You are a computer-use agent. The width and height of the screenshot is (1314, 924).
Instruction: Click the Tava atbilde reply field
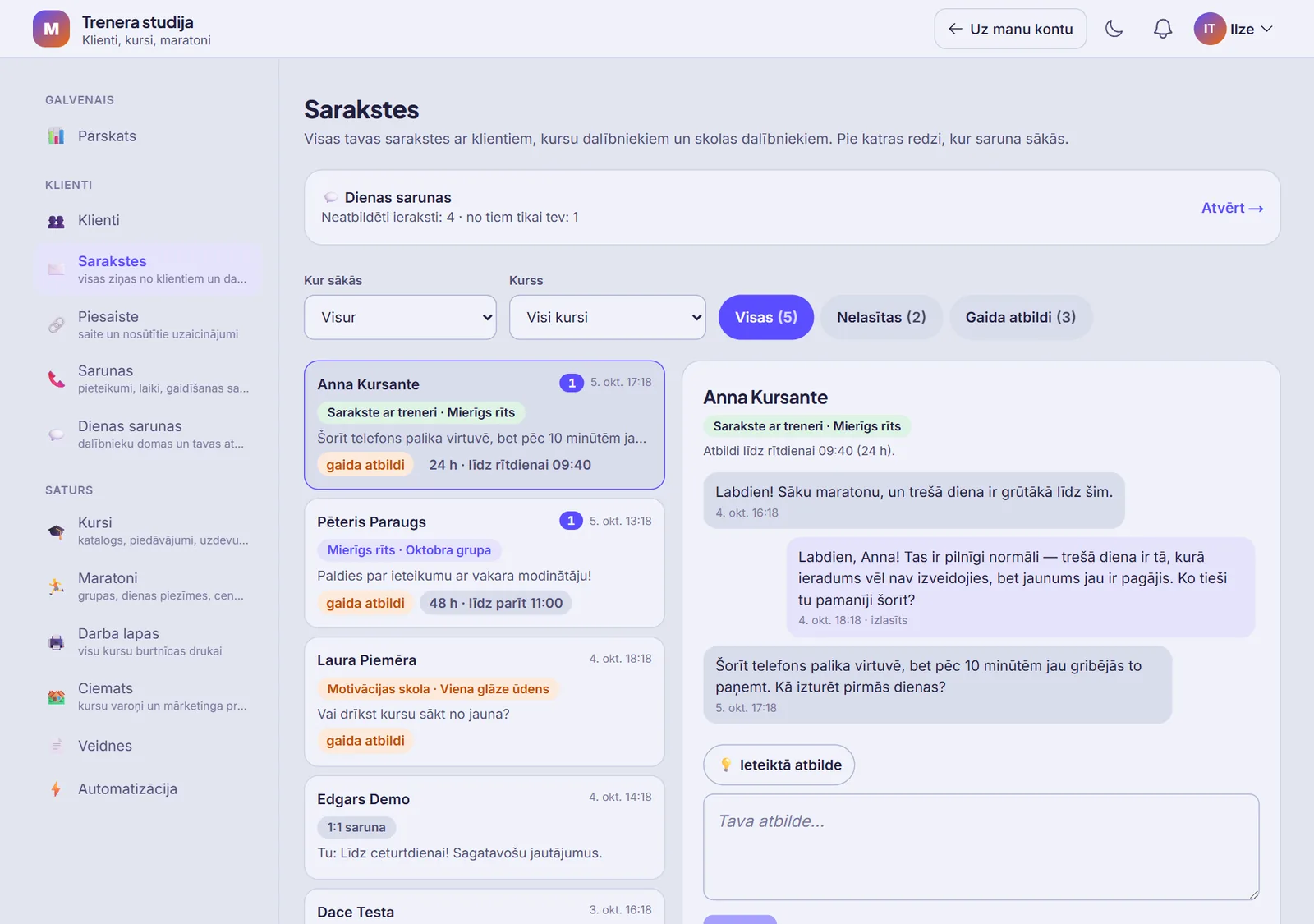tap(981, 847)
